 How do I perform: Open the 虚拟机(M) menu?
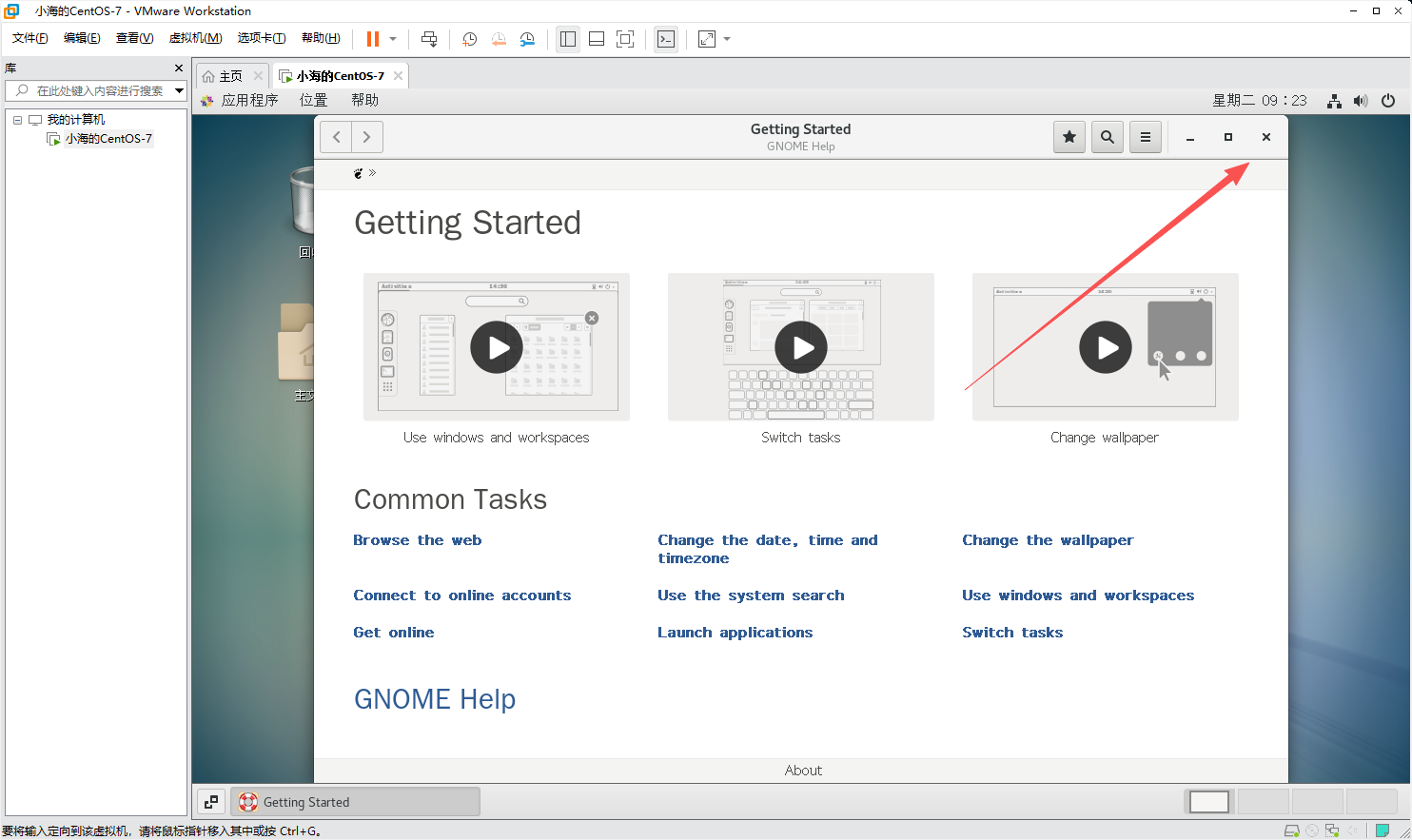(195, 38)
